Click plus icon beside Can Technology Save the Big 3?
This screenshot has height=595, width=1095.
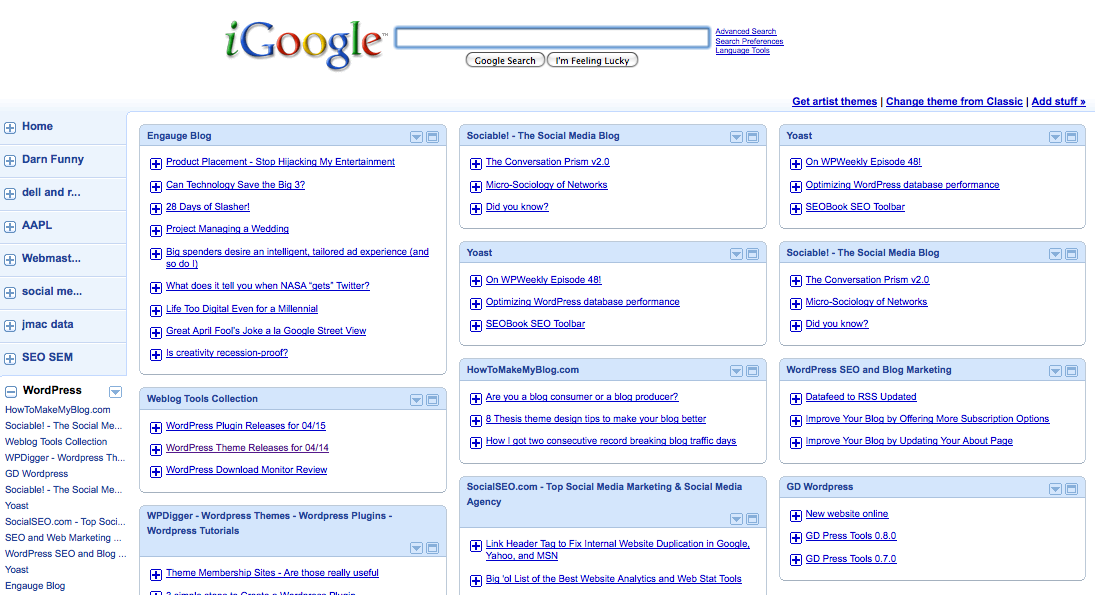click(x=156, y=186)
